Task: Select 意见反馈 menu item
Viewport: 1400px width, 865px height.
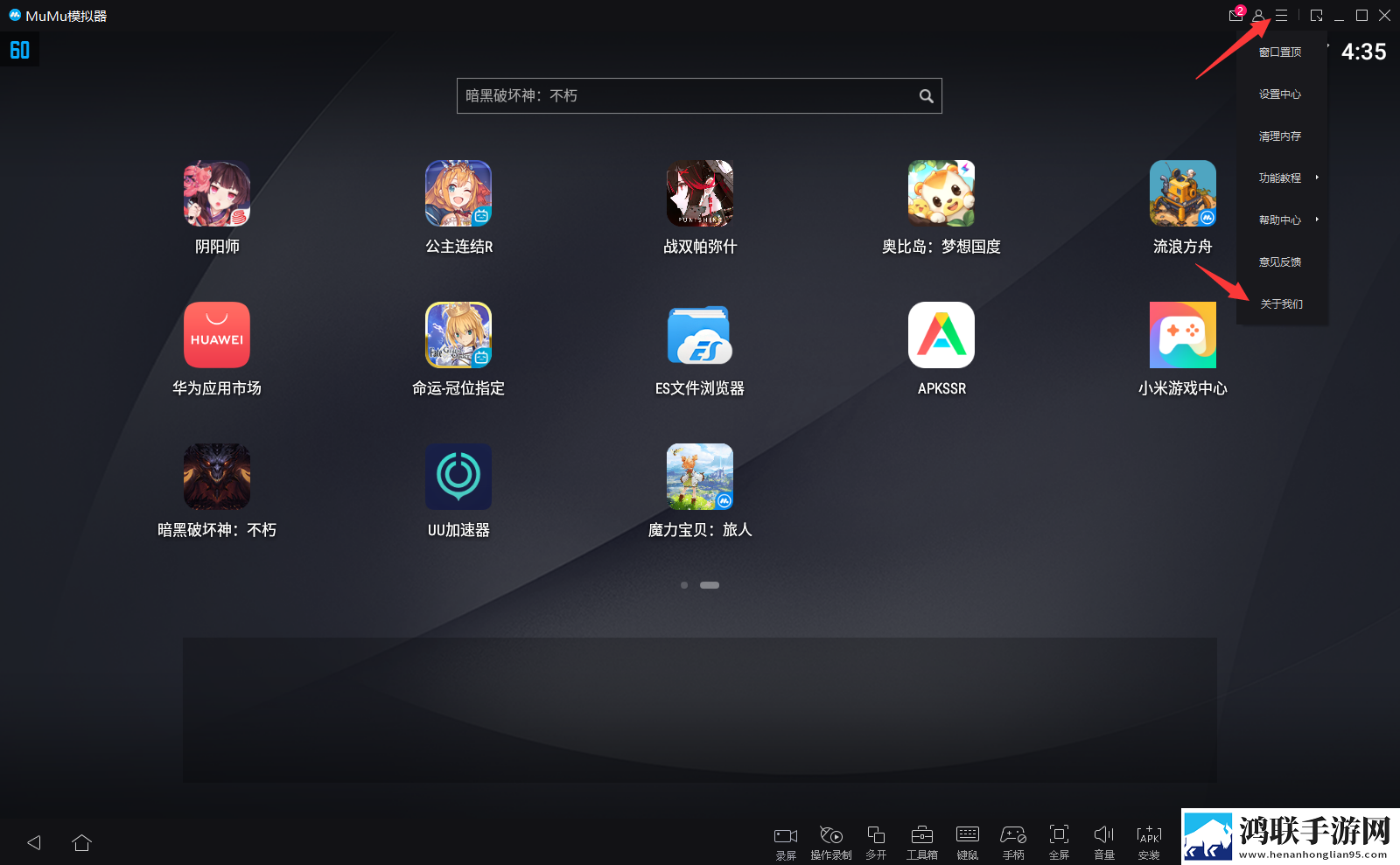Action: [x=1281, y=262]
